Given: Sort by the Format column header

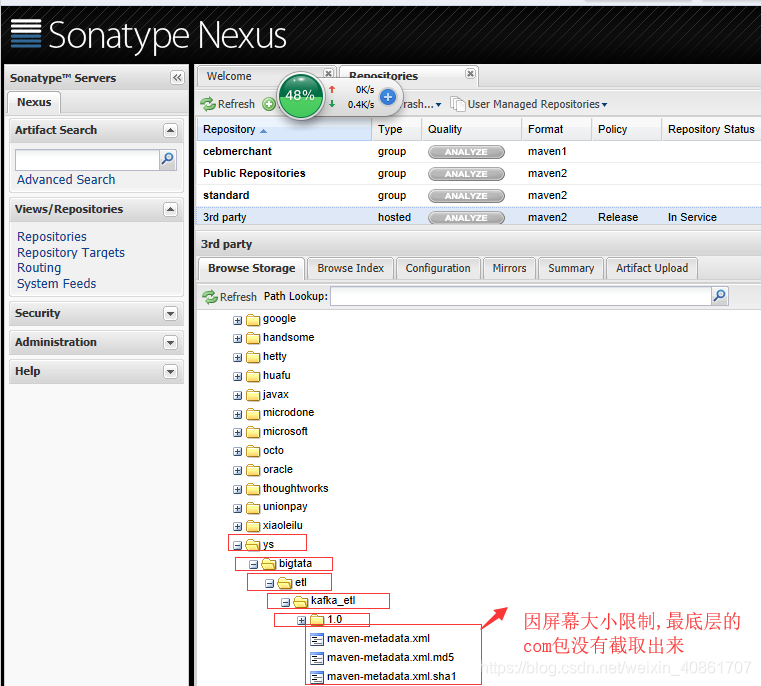Looking at the screenshot, I should (x=556, y=129).
